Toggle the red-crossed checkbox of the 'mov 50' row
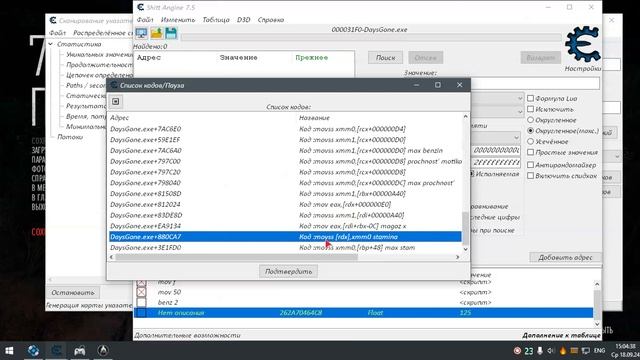640x360 pixels. coord(141,292)
